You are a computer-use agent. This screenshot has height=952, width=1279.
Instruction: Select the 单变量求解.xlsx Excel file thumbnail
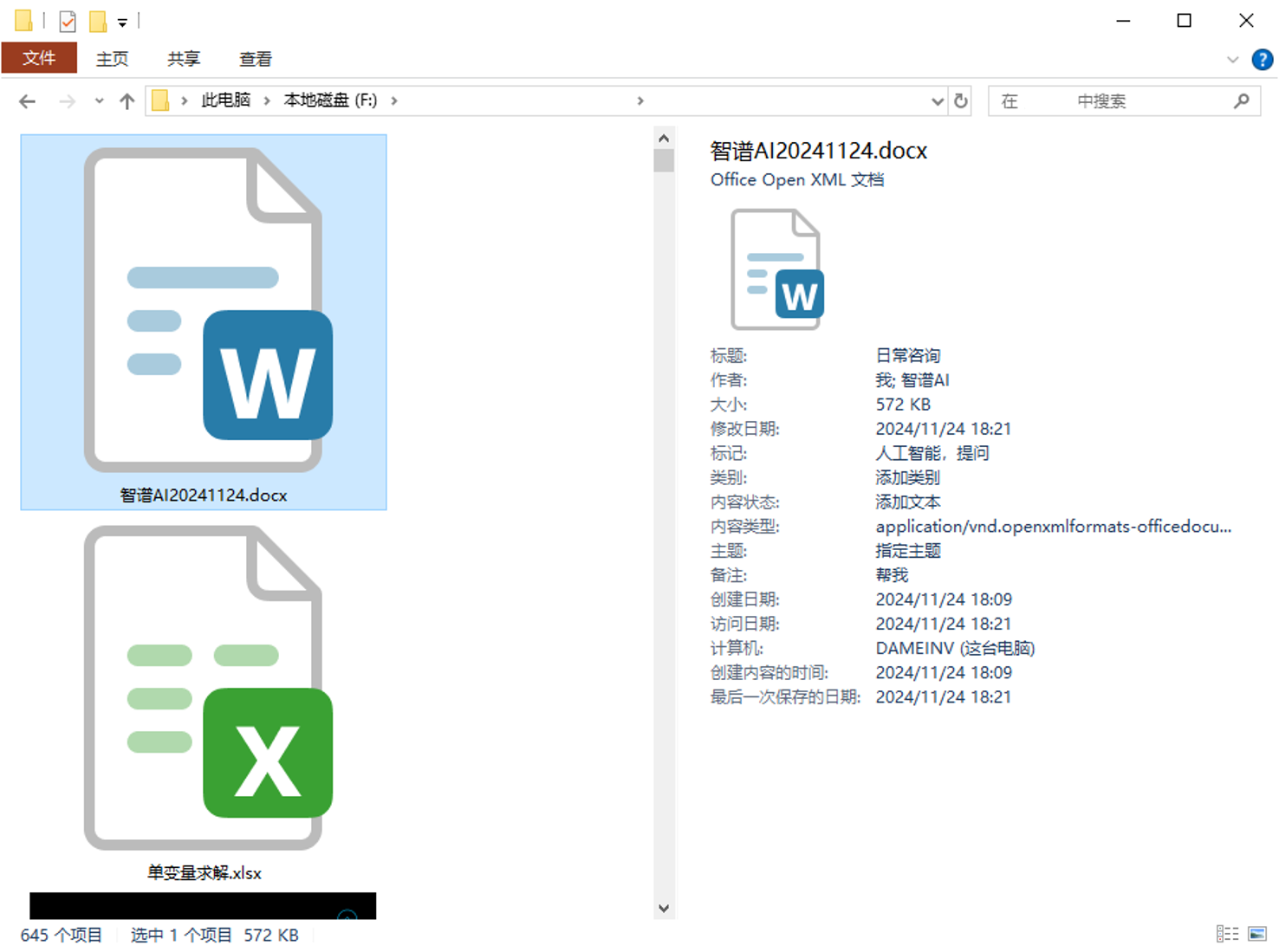point(208,688)
